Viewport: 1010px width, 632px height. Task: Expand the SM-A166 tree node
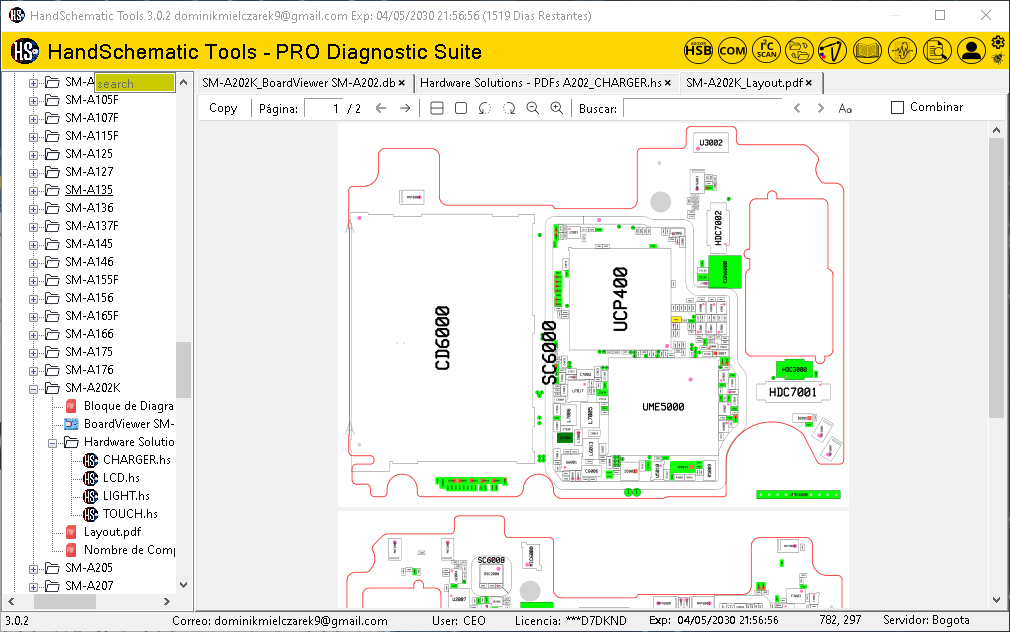[33, 335]
